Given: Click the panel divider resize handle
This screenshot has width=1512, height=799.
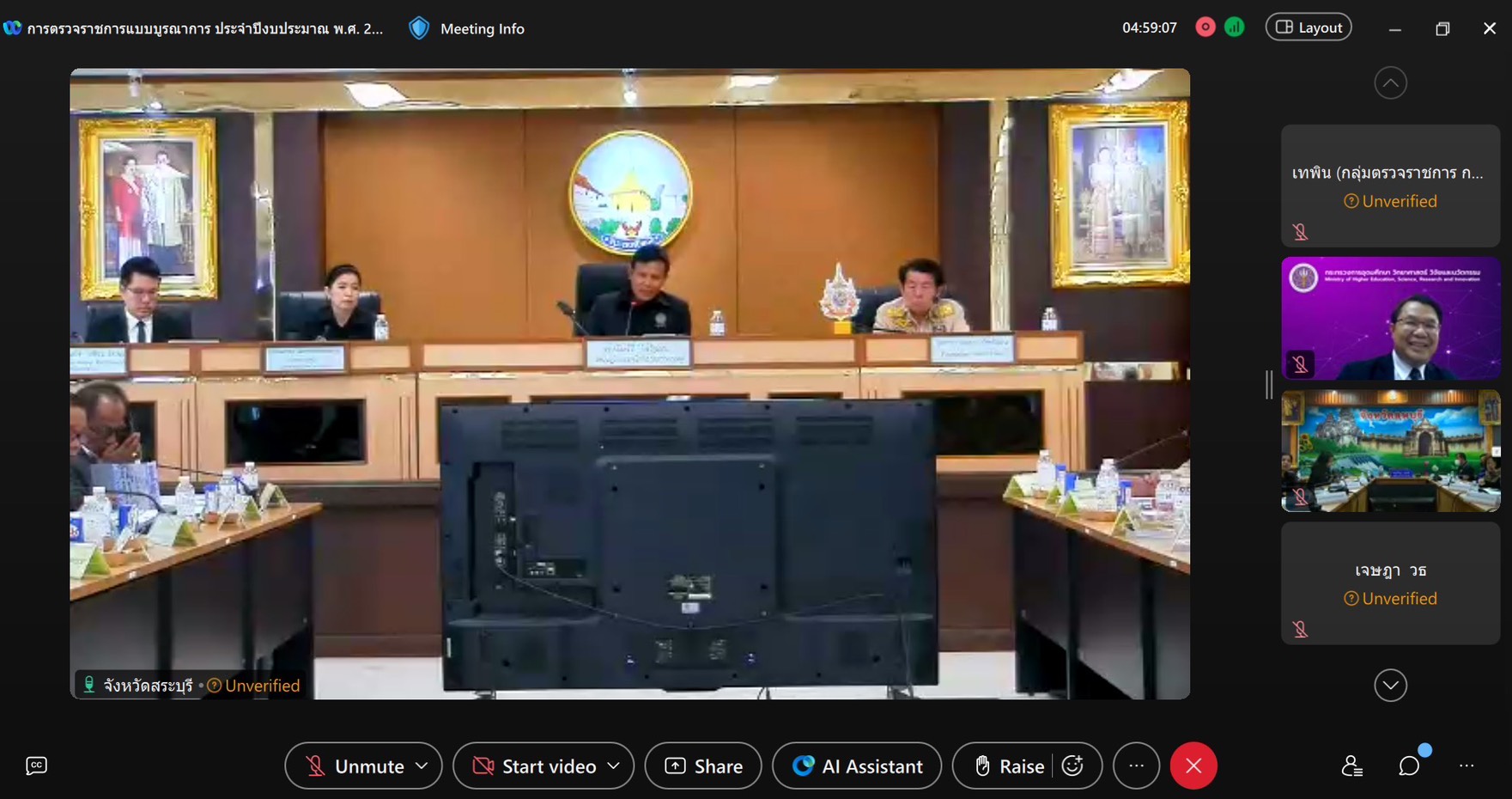Looking at the screenshot, I should 1269,384.
